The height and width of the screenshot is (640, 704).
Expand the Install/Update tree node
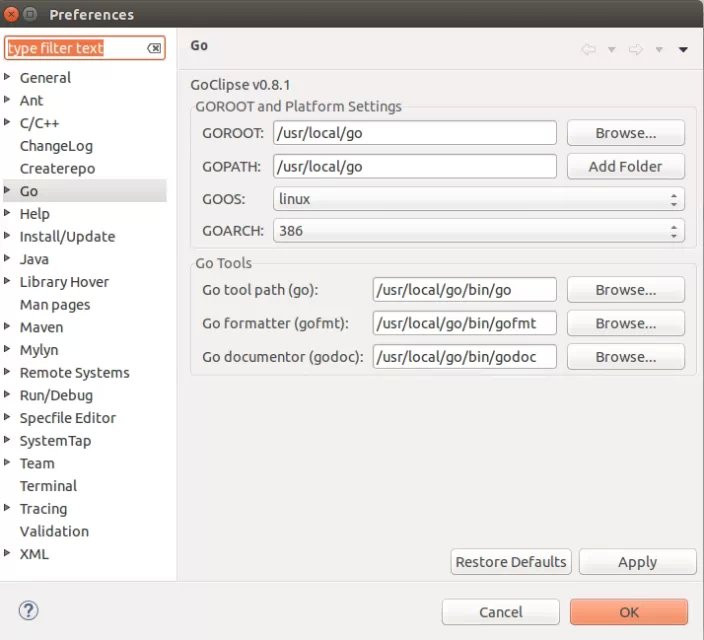[x=7, y=235]
